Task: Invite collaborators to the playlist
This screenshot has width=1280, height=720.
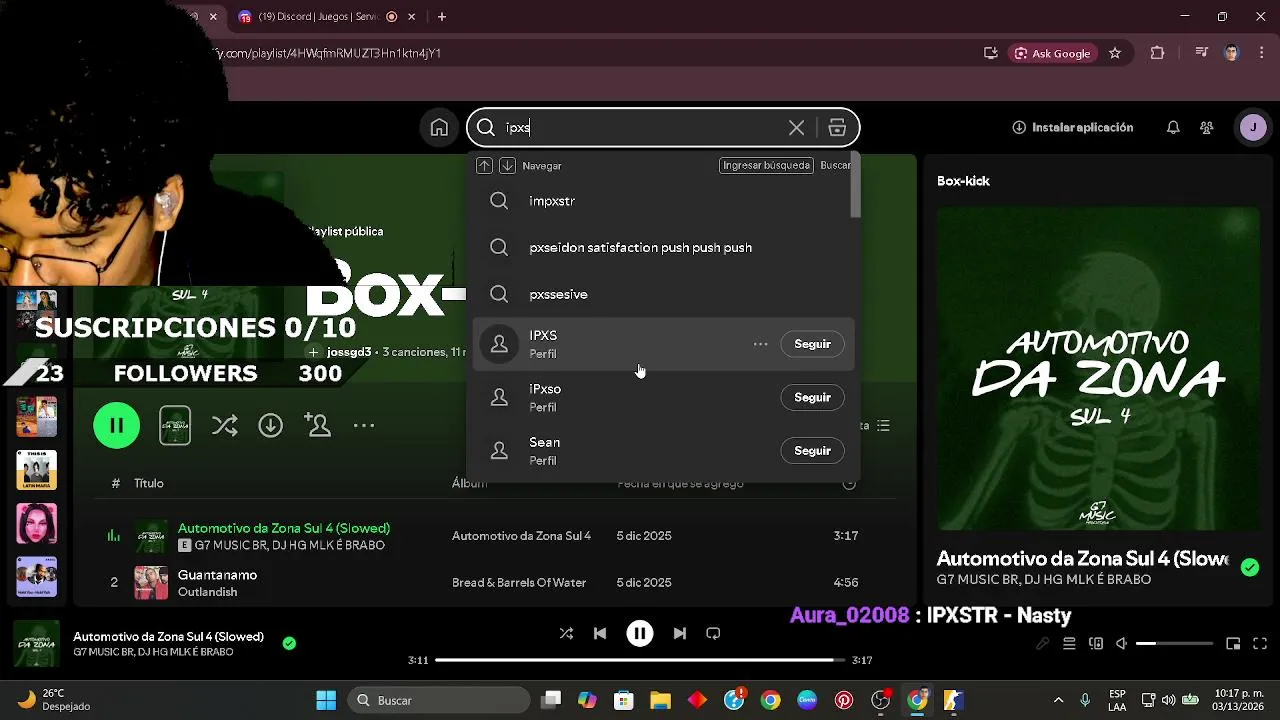Action: (317, 426)
